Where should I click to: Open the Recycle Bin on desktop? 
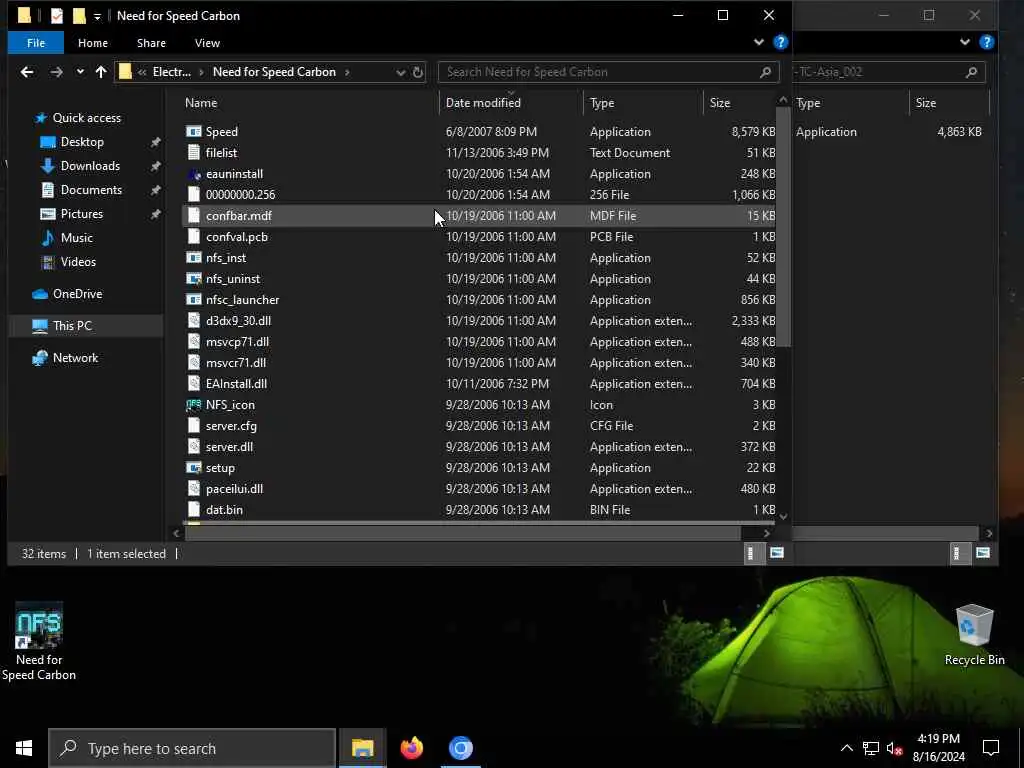pos(974,635)
